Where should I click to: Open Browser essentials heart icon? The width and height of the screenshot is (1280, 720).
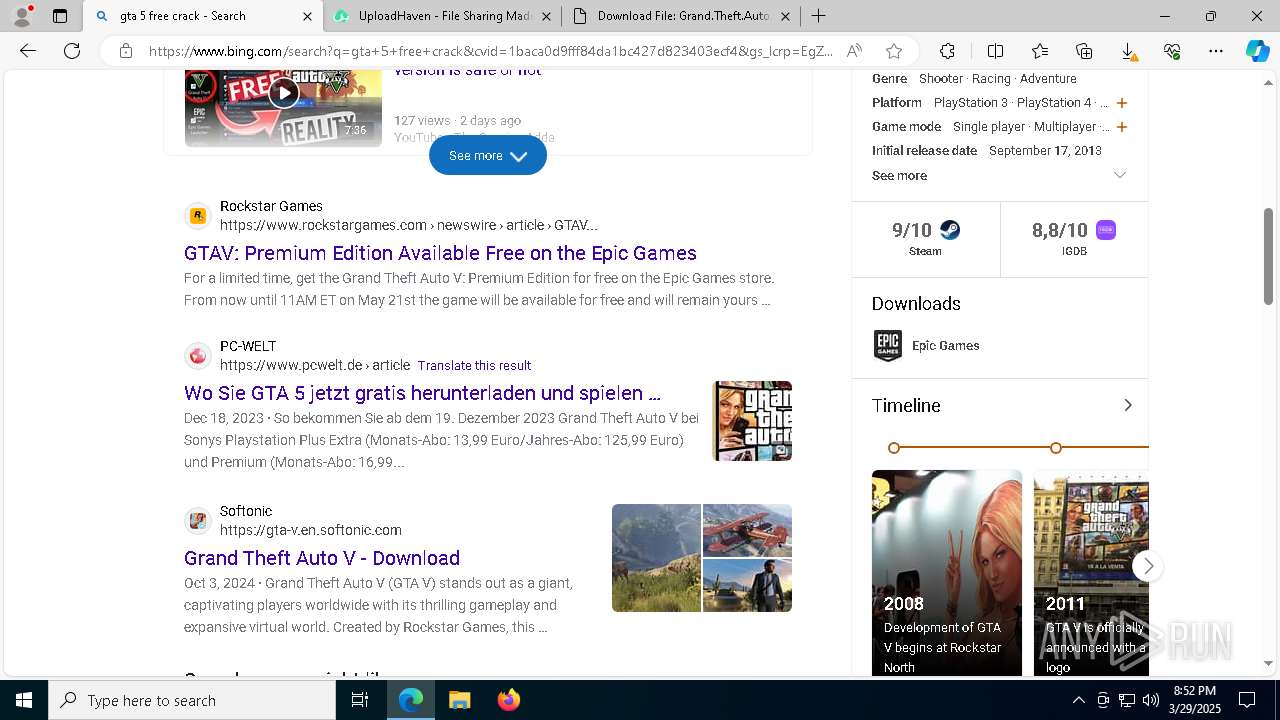click(1172, 51)
